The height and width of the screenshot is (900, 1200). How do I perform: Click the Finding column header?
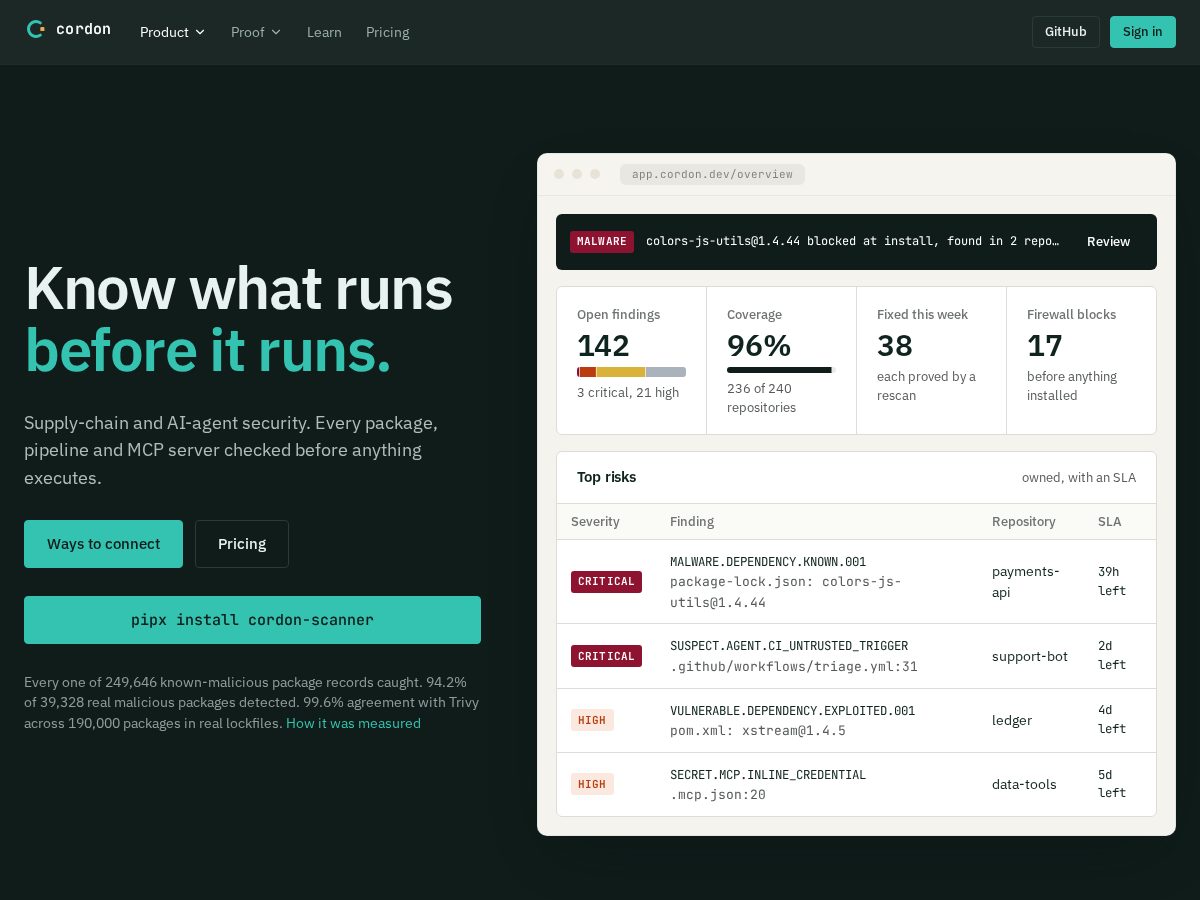click(692, 522)
